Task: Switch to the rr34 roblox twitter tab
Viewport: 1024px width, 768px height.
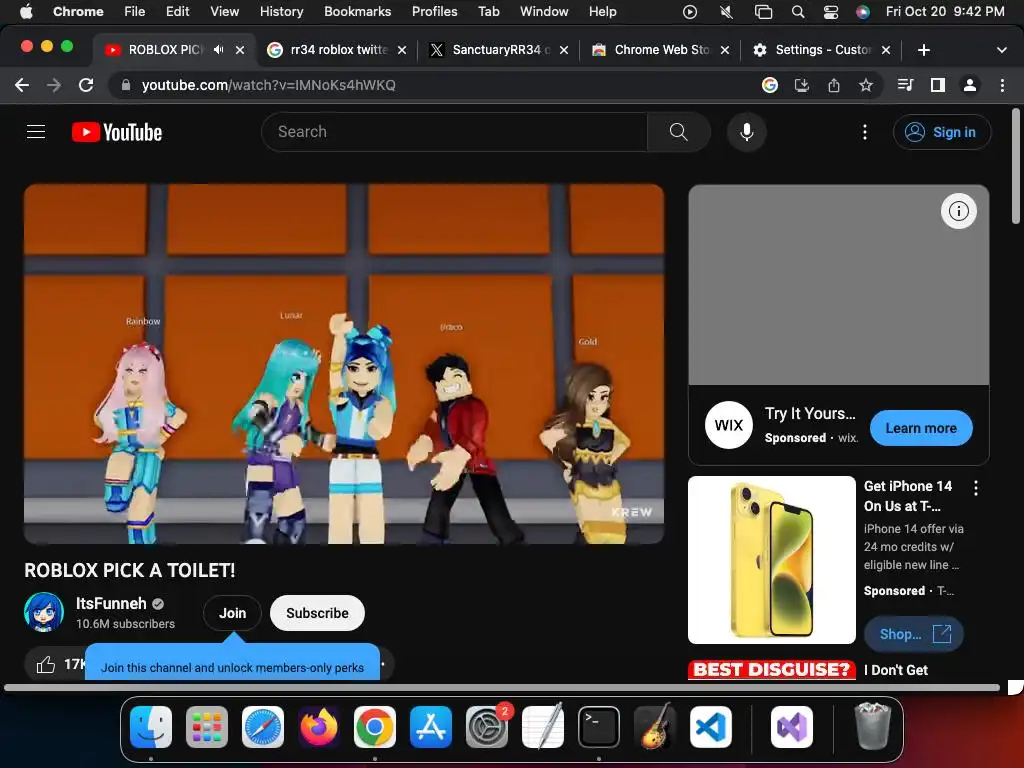Action: coord(337,50)
